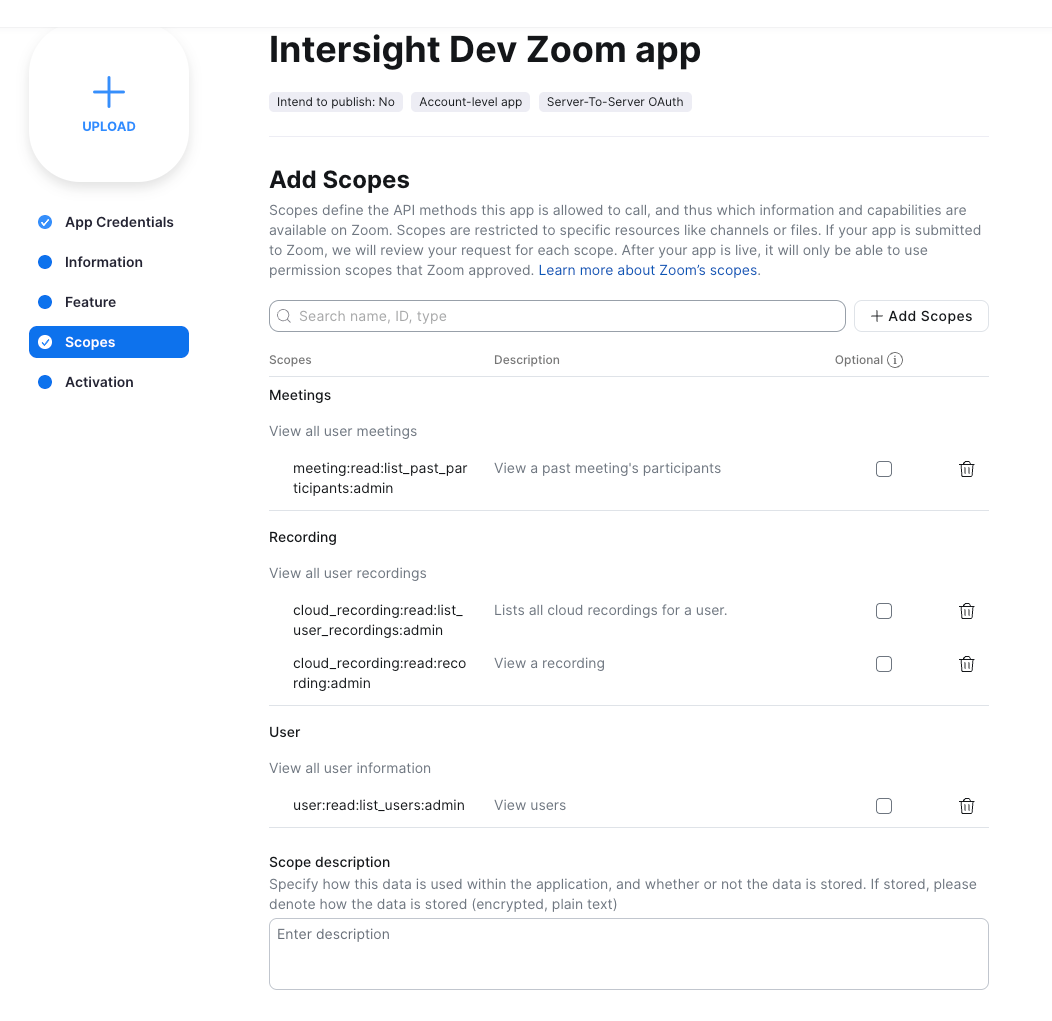This screenshot has height=1021, width=1052.
Task: Delete the meeting list_past_participants scope
Action: point(967,469)
